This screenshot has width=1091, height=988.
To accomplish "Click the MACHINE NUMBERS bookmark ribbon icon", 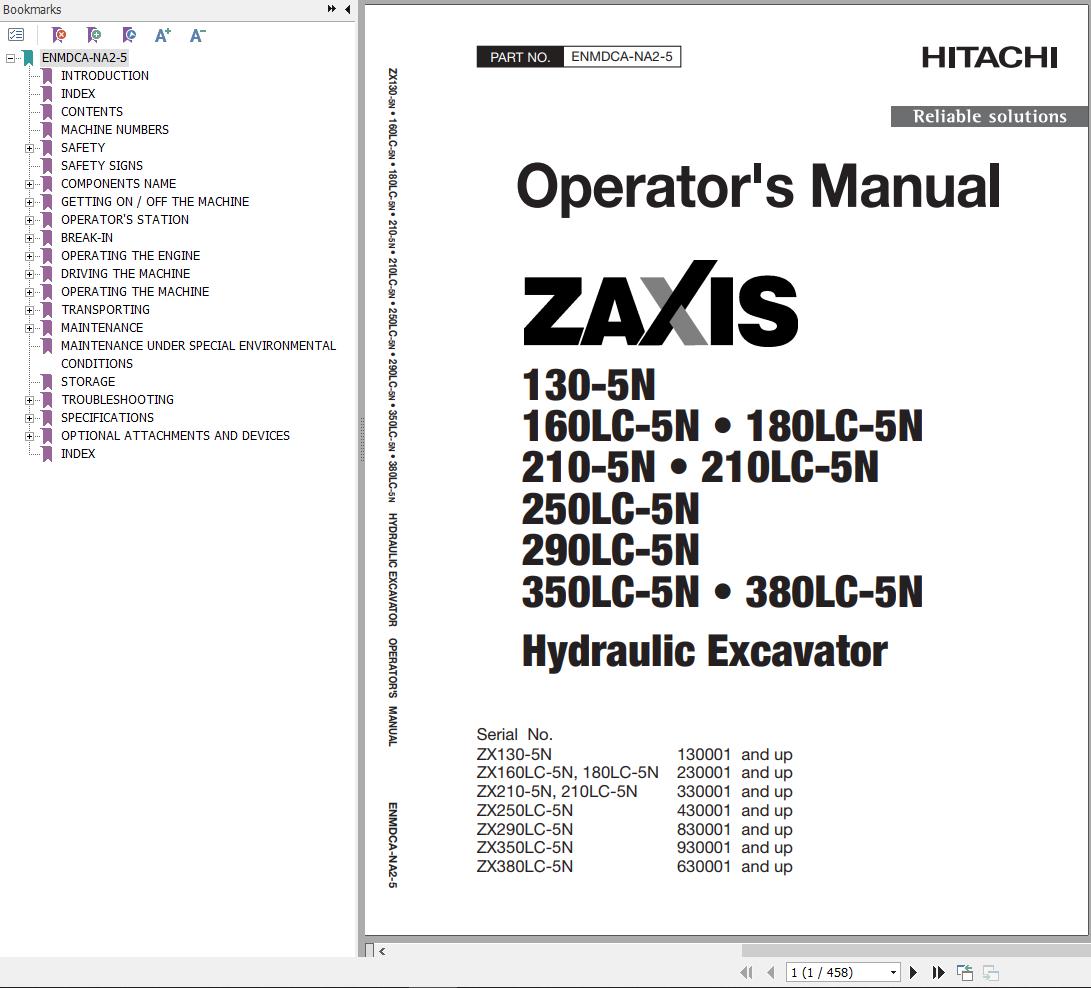I will coord(47,130).
